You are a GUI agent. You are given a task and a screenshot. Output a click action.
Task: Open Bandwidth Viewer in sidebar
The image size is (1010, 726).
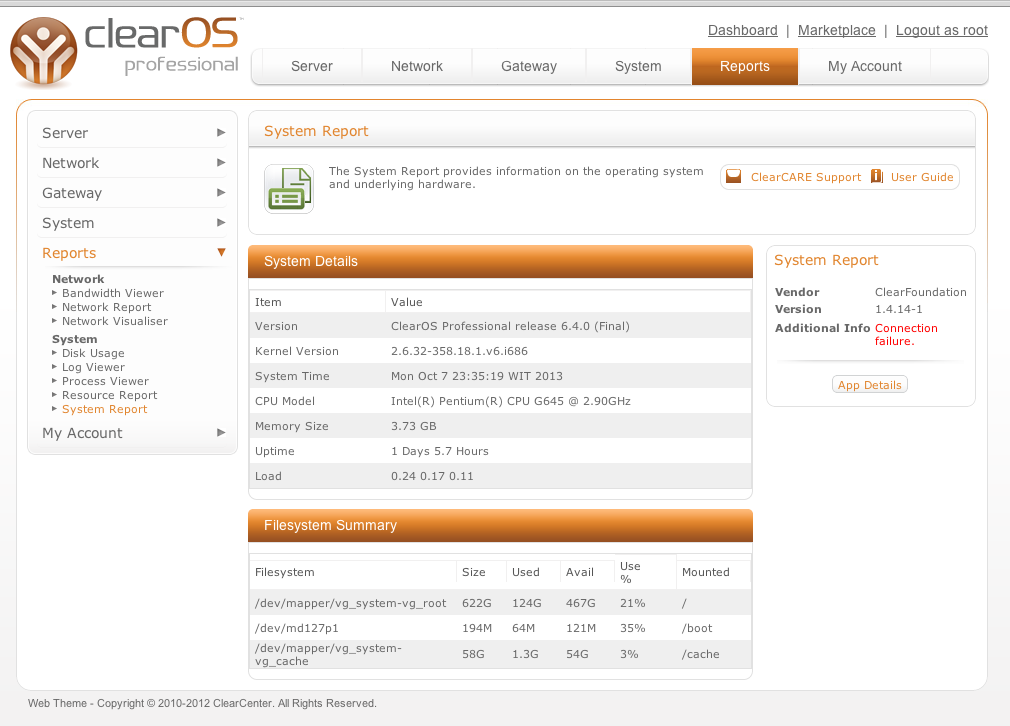tap(113, 293)
